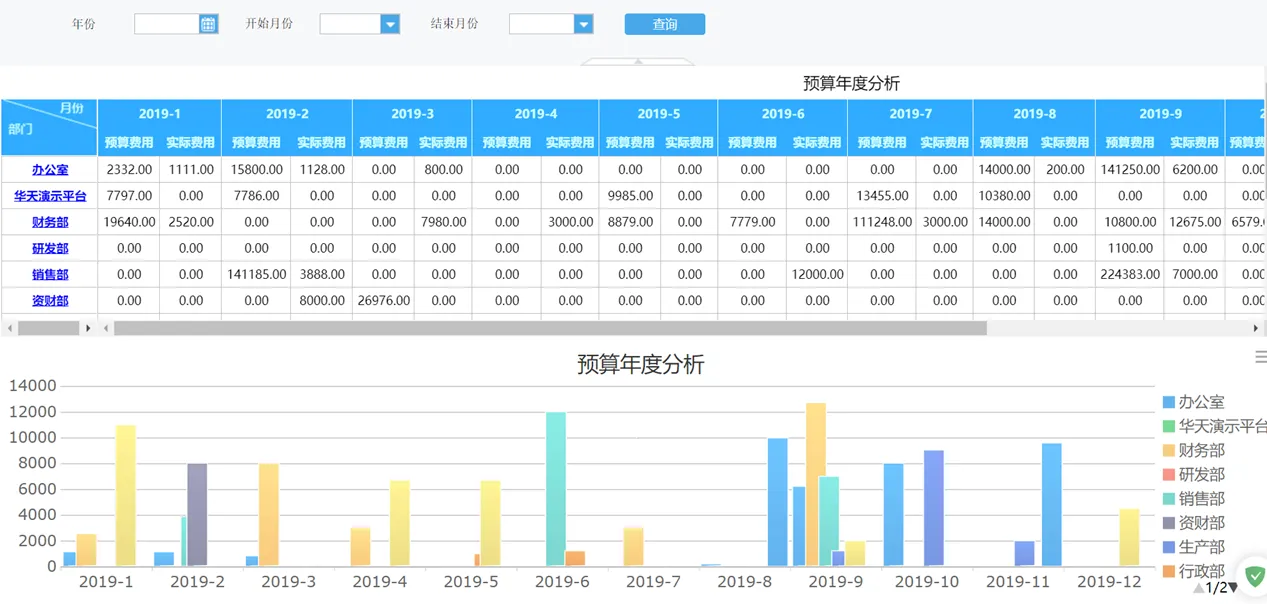The image size is (1267, 604).
Task: Click right arrow of table scrollbar
Action: (x=1255, y=328)
